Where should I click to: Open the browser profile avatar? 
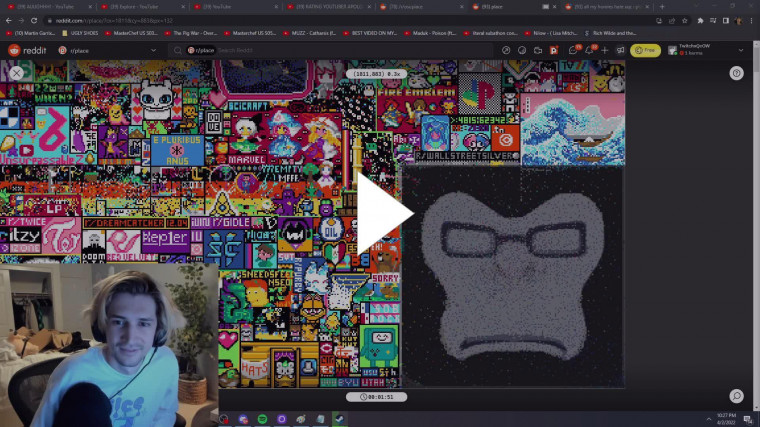tap(738, 21)
